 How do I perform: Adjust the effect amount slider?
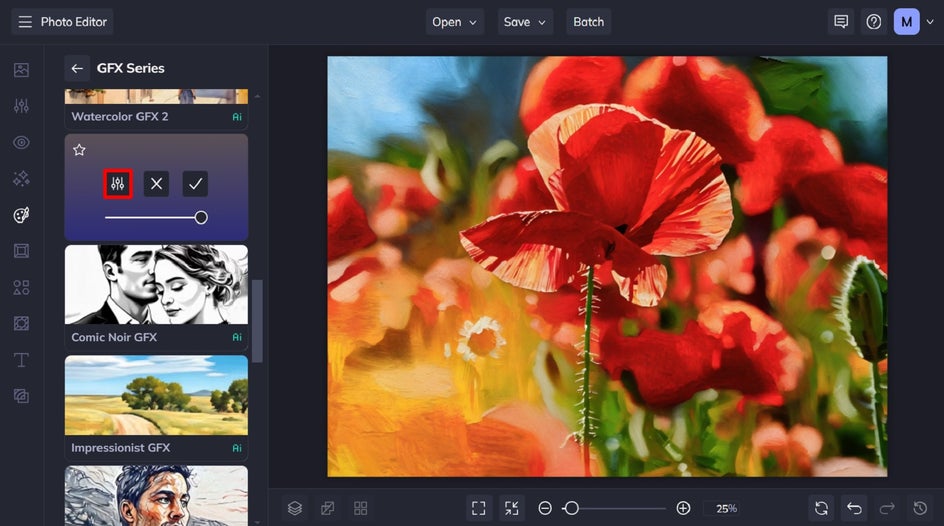[x=156, y=217]
